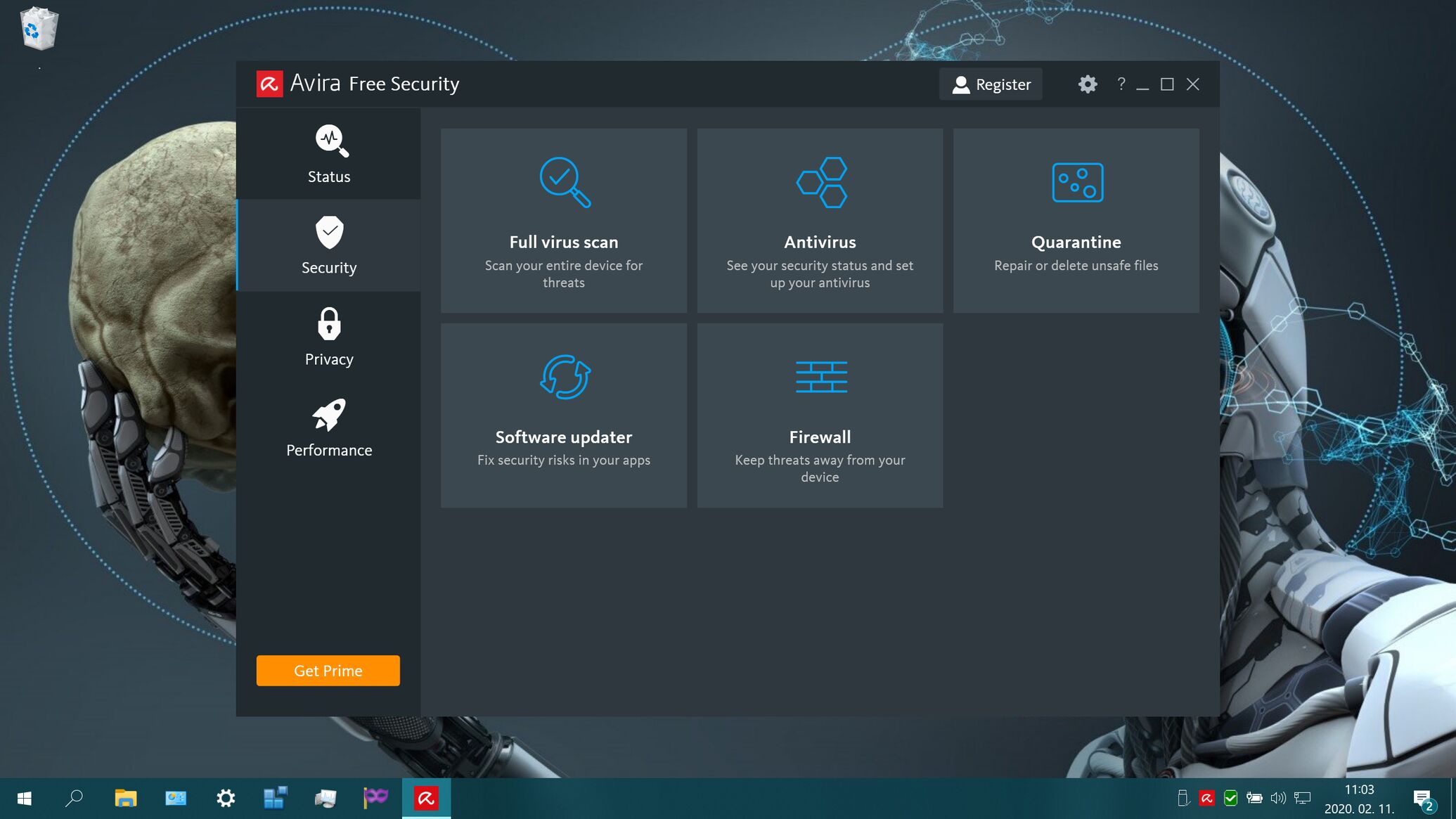Open the Quarantine tile

[1076, 221]
